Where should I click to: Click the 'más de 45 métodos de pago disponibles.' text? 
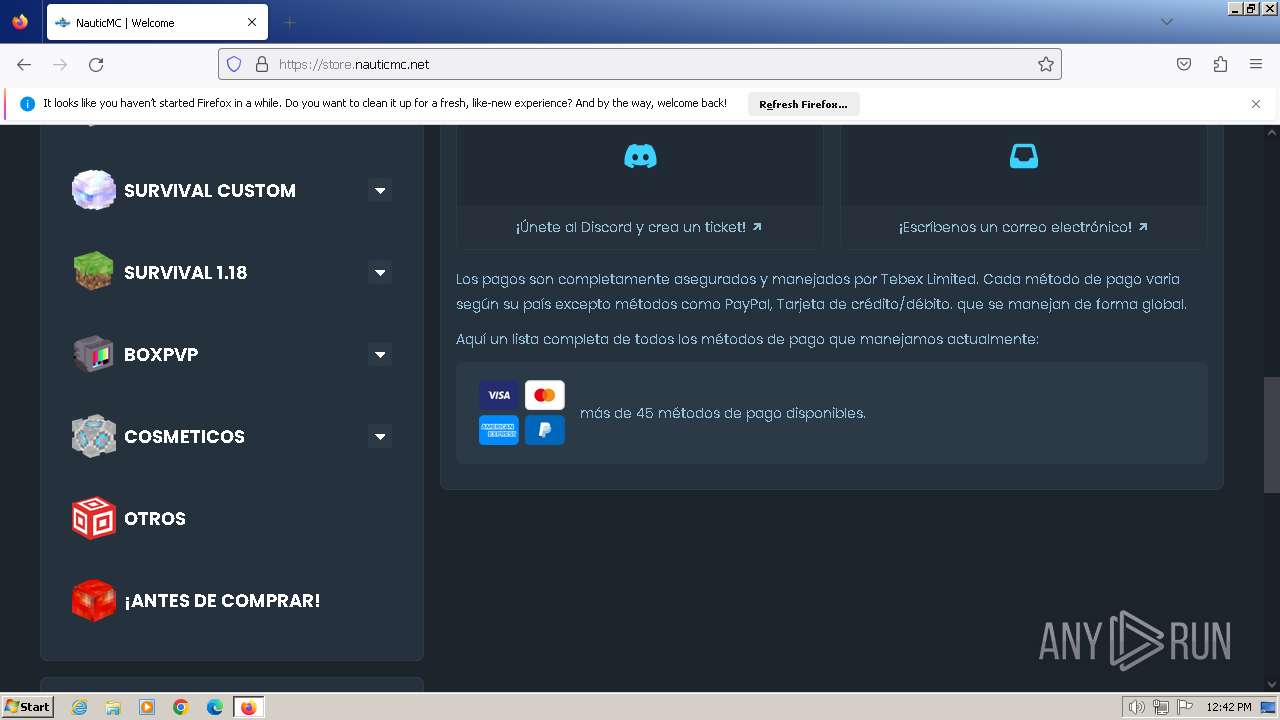[723, 413]
